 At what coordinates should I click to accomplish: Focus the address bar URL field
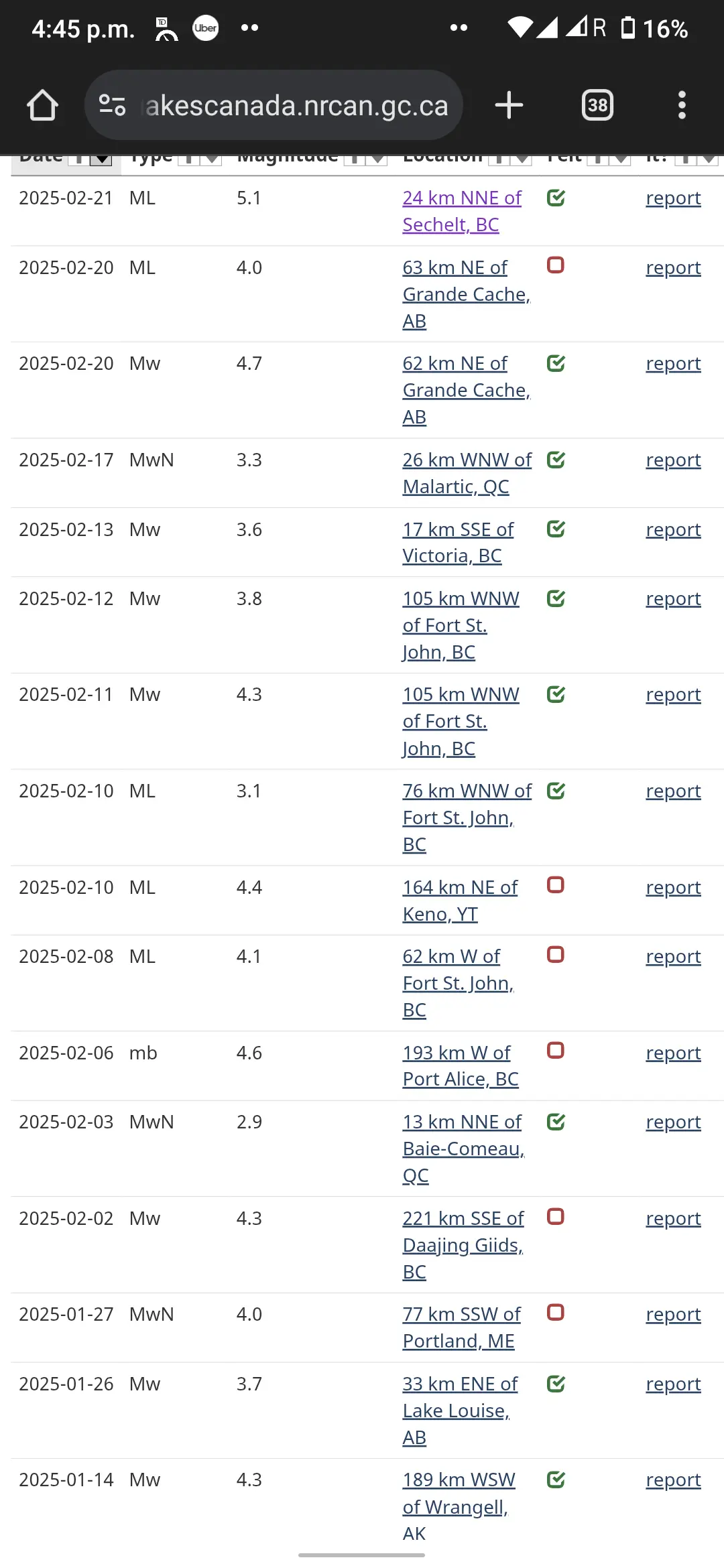click(x=297, y=105)
